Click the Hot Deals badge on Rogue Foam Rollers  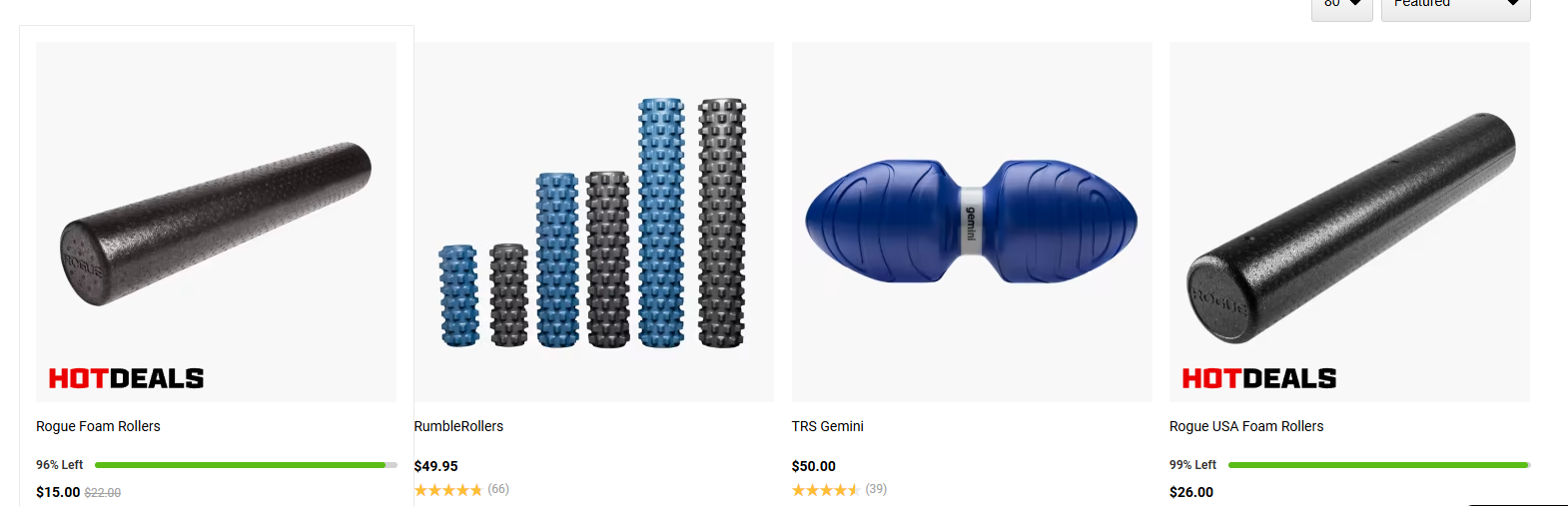(126, 378)
